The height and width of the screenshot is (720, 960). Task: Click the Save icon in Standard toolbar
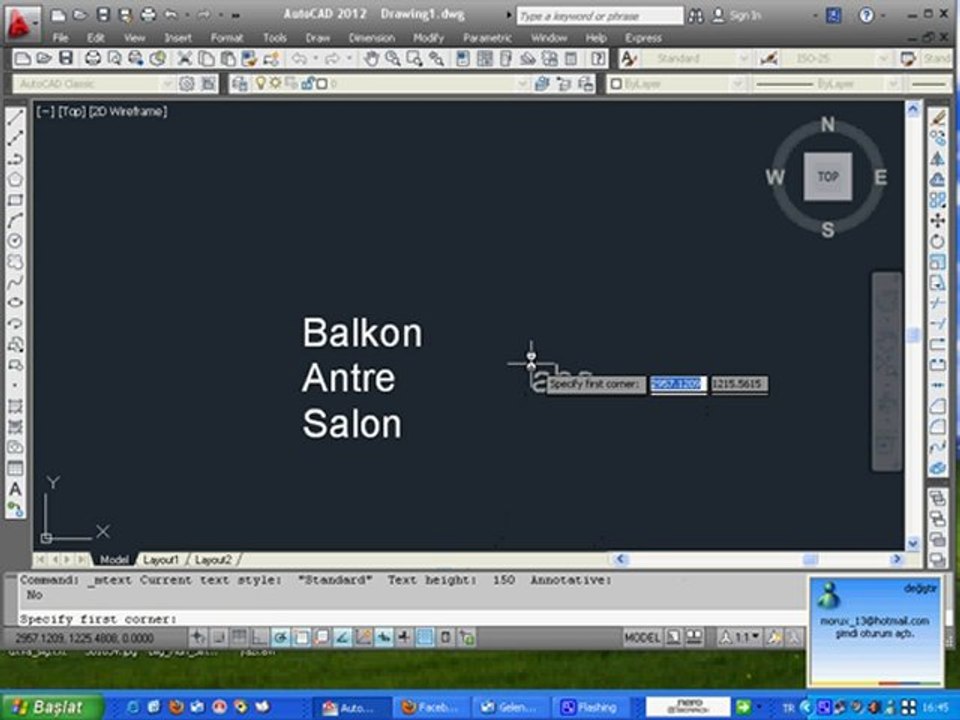point(66,59)
